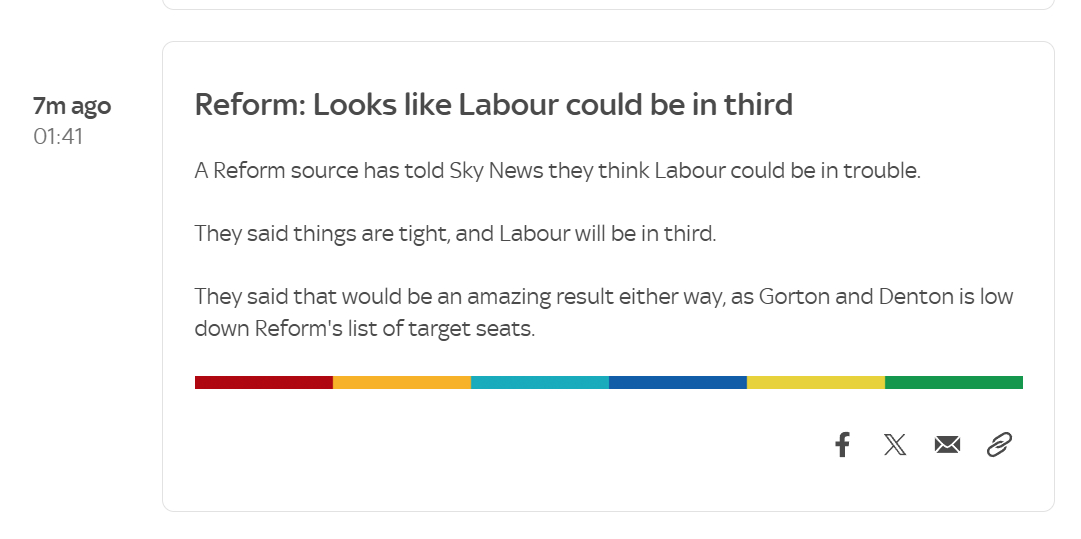The image size is (1081, 539).
Task: Select the orange segment of the party bar
Action: (x=401, y=382)
